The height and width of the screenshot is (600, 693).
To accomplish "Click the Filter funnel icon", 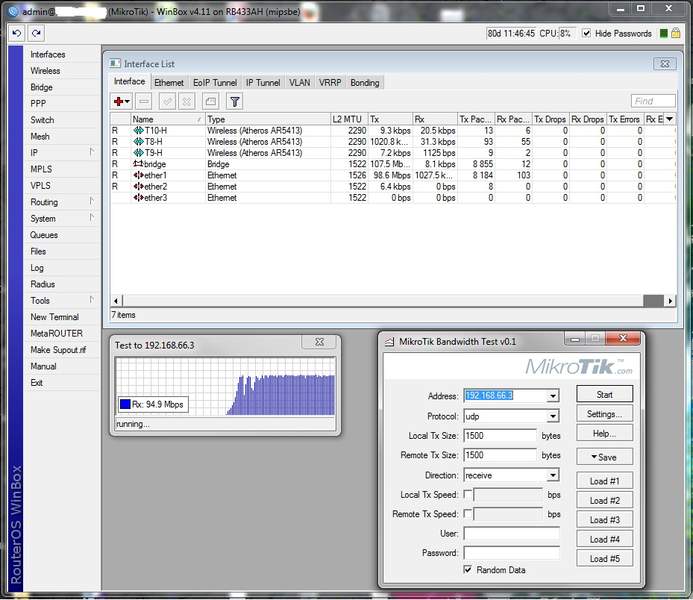I will 235,102.
